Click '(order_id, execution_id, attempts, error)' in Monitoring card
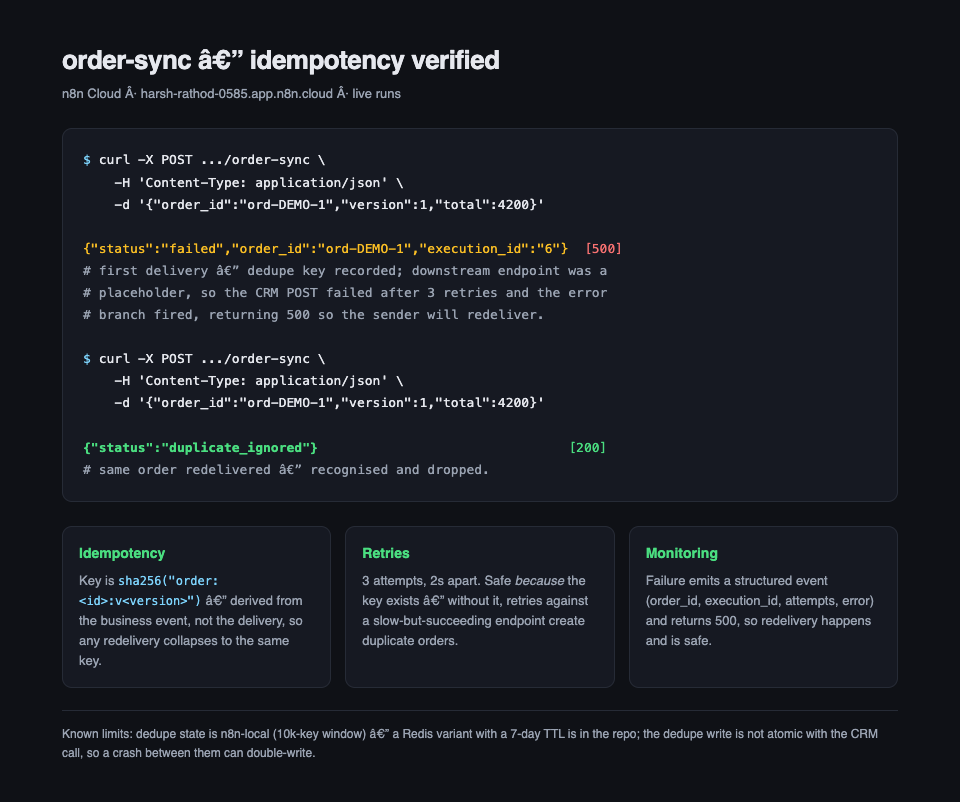Image resolution: width=960 pixels, height=802 pixels. click(x=760, y=601)
